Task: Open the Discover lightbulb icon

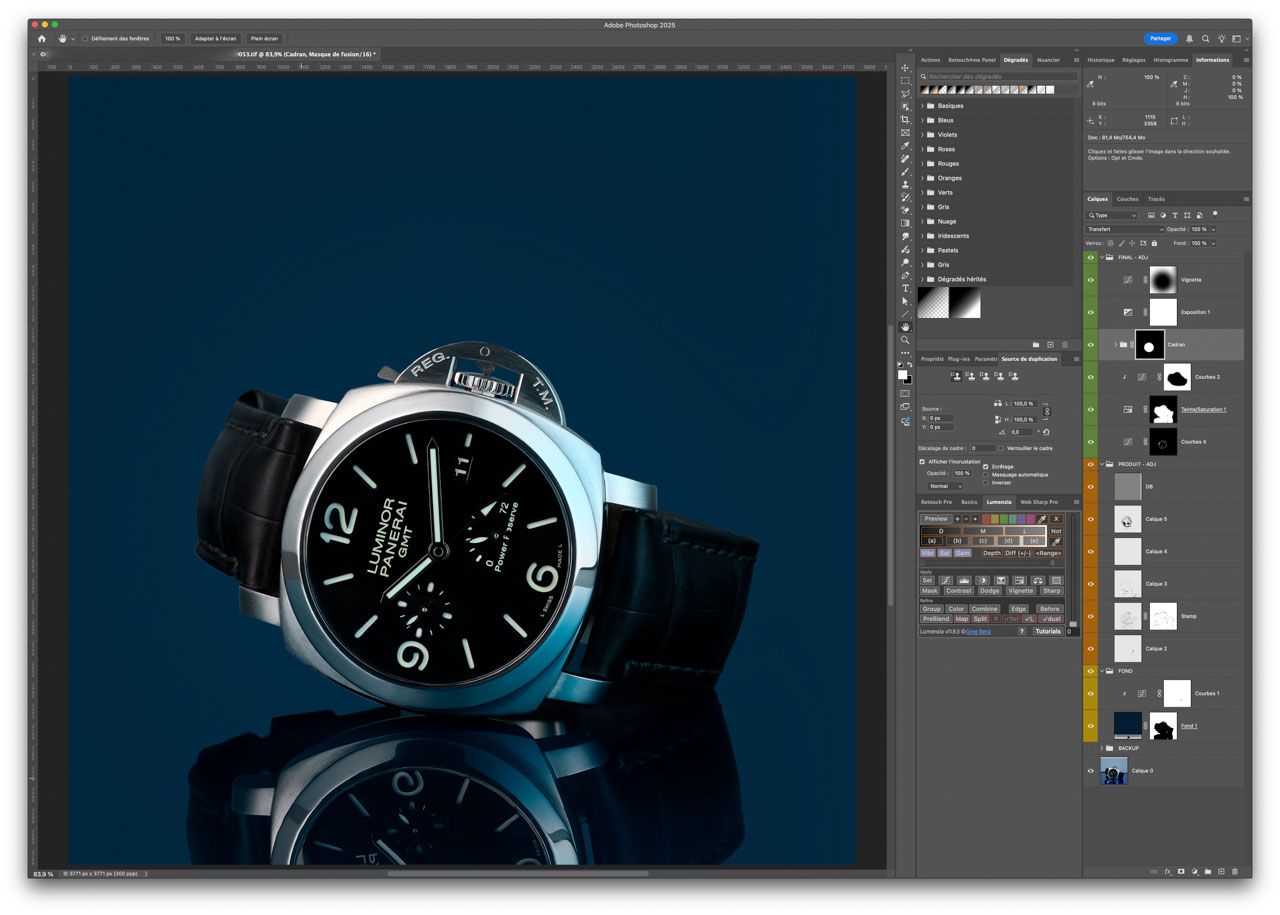Action: [x=1221, y=38]
